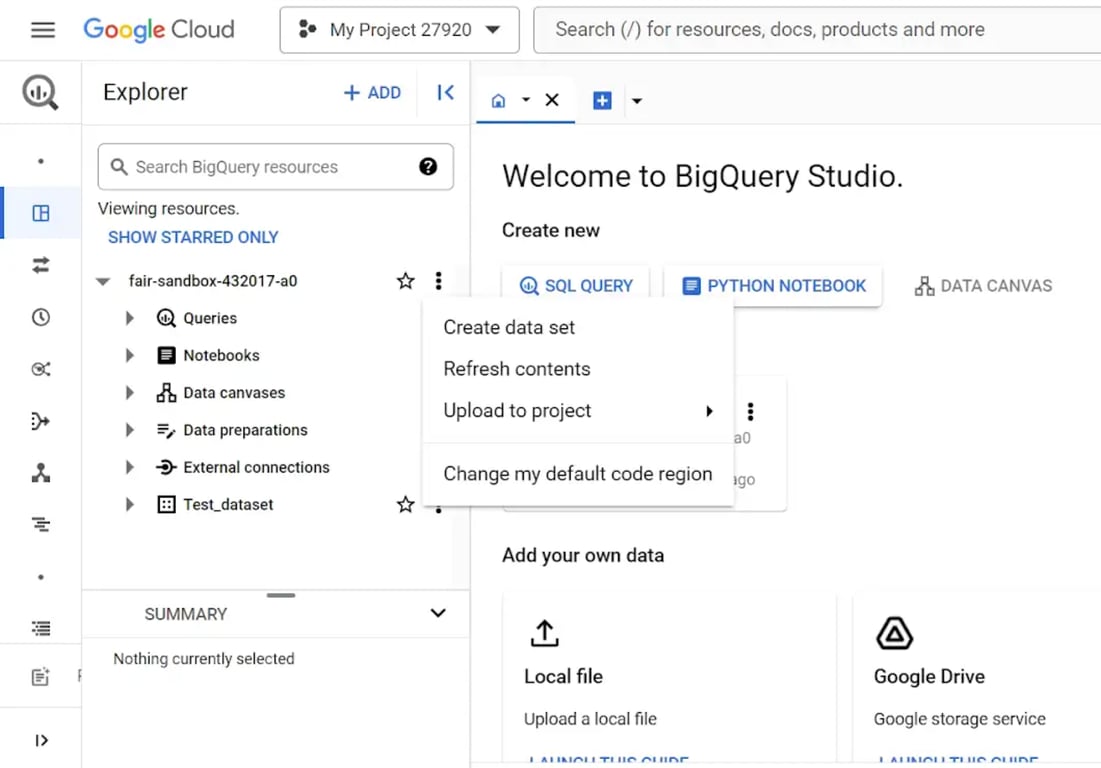Open data transfers arrows sidebar icon

[x=41, y=265]
